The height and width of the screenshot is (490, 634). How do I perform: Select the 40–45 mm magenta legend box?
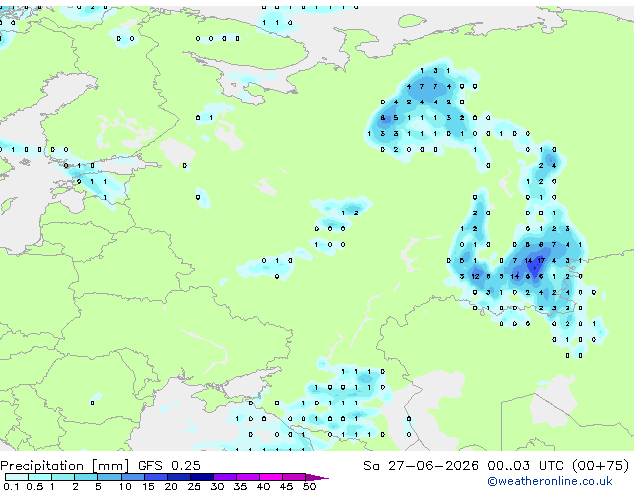tap(271, 477)
